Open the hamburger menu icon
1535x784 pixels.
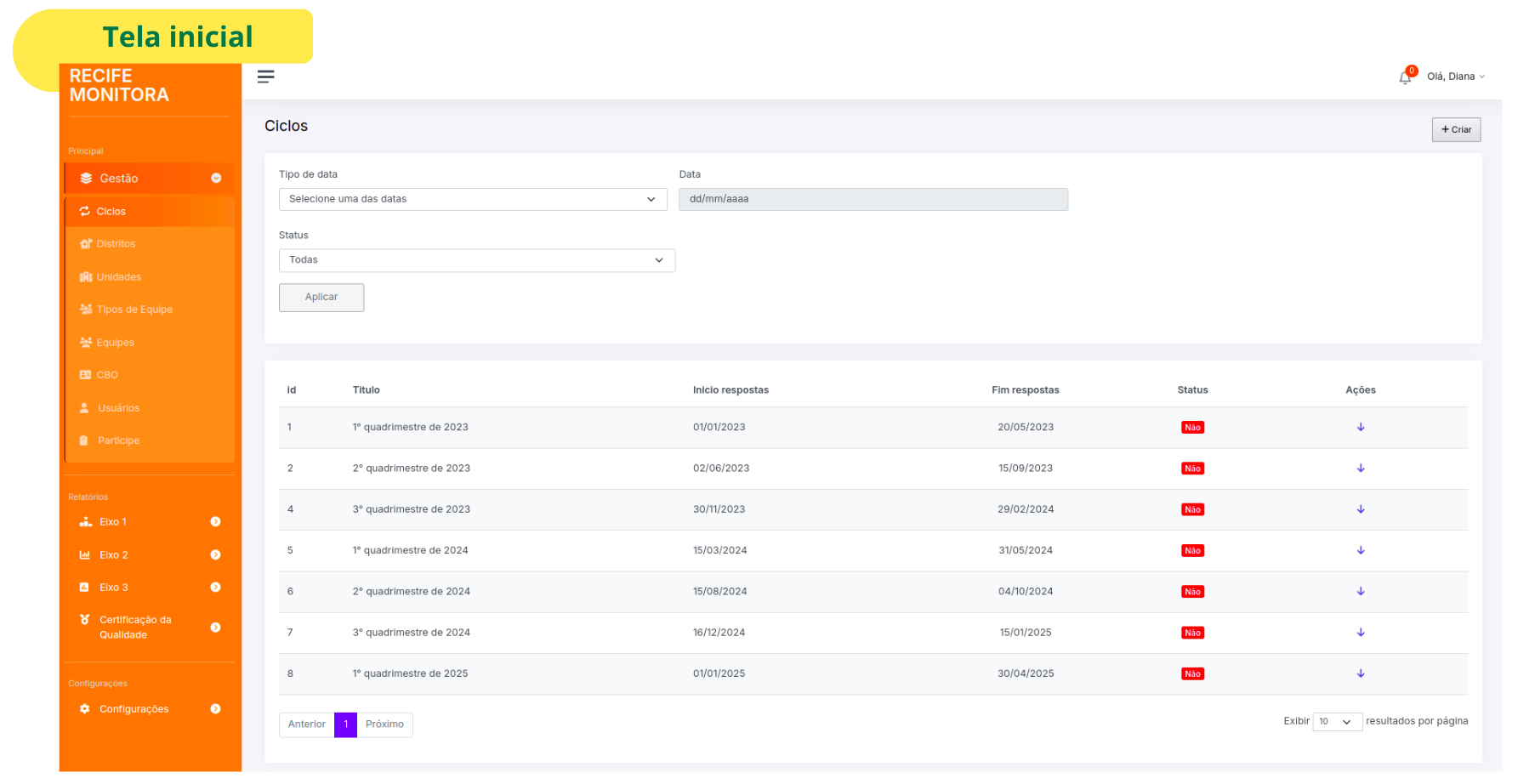[265, 77]
